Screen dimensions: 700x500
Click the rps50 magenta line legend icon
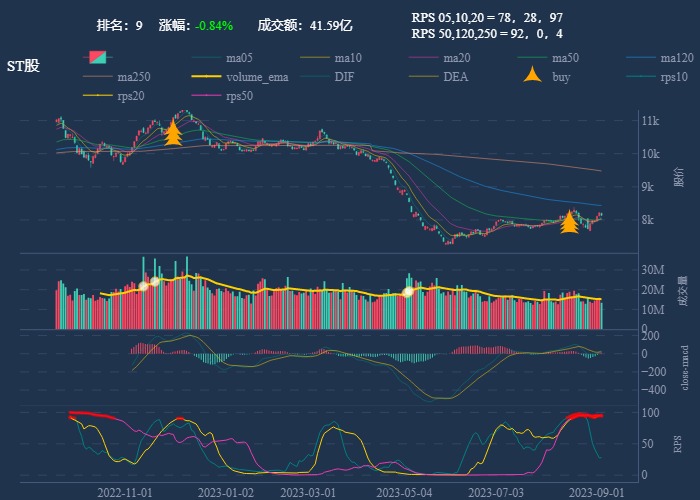[208, 95]
